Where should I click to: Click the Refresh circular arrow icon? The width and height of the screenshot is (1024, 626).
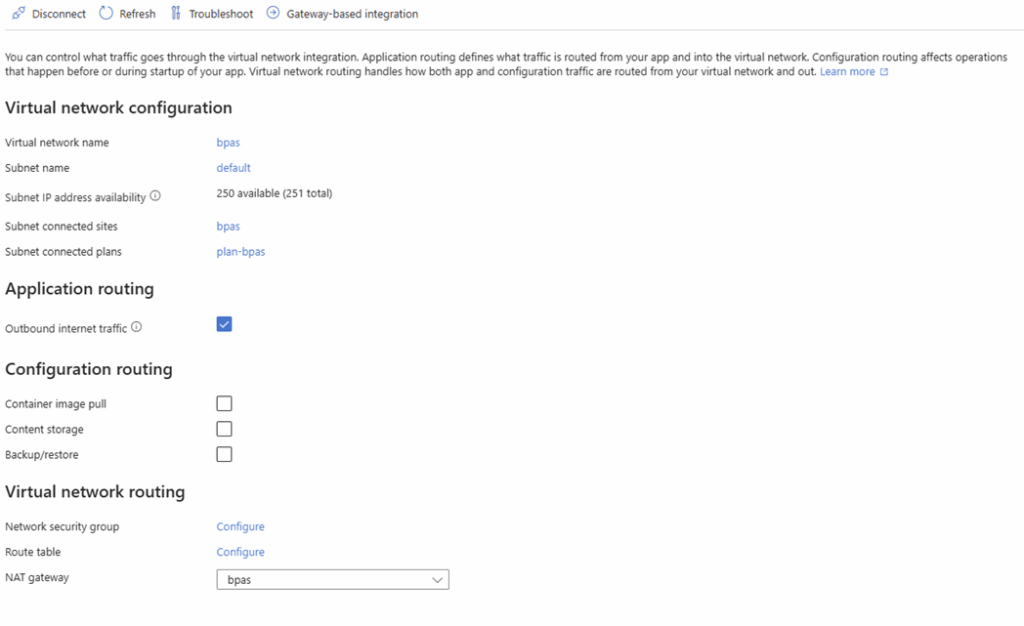[106, 13]
